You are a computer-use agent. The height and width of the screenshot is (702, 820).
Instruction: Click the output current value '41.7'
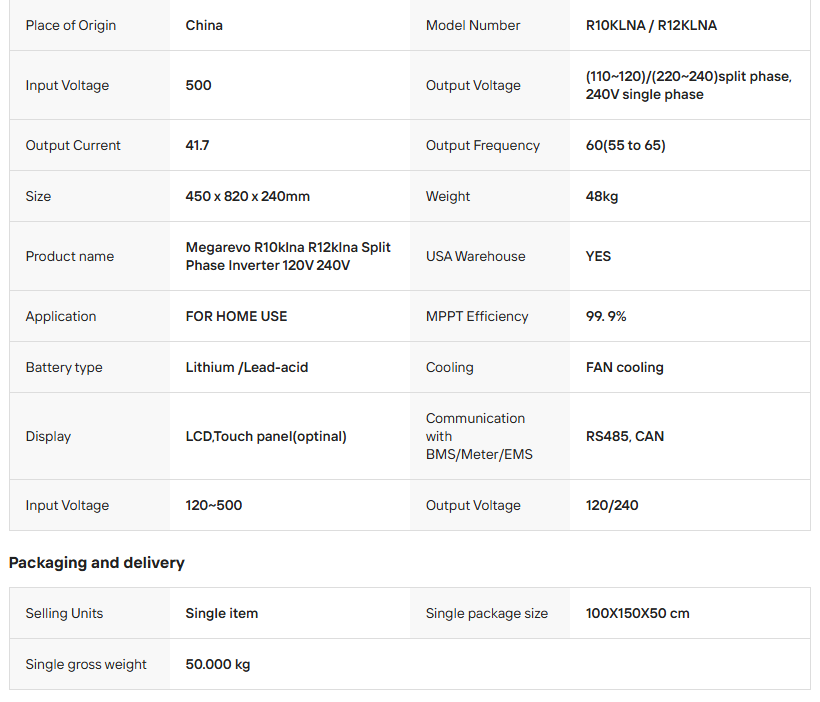(198, 145)
